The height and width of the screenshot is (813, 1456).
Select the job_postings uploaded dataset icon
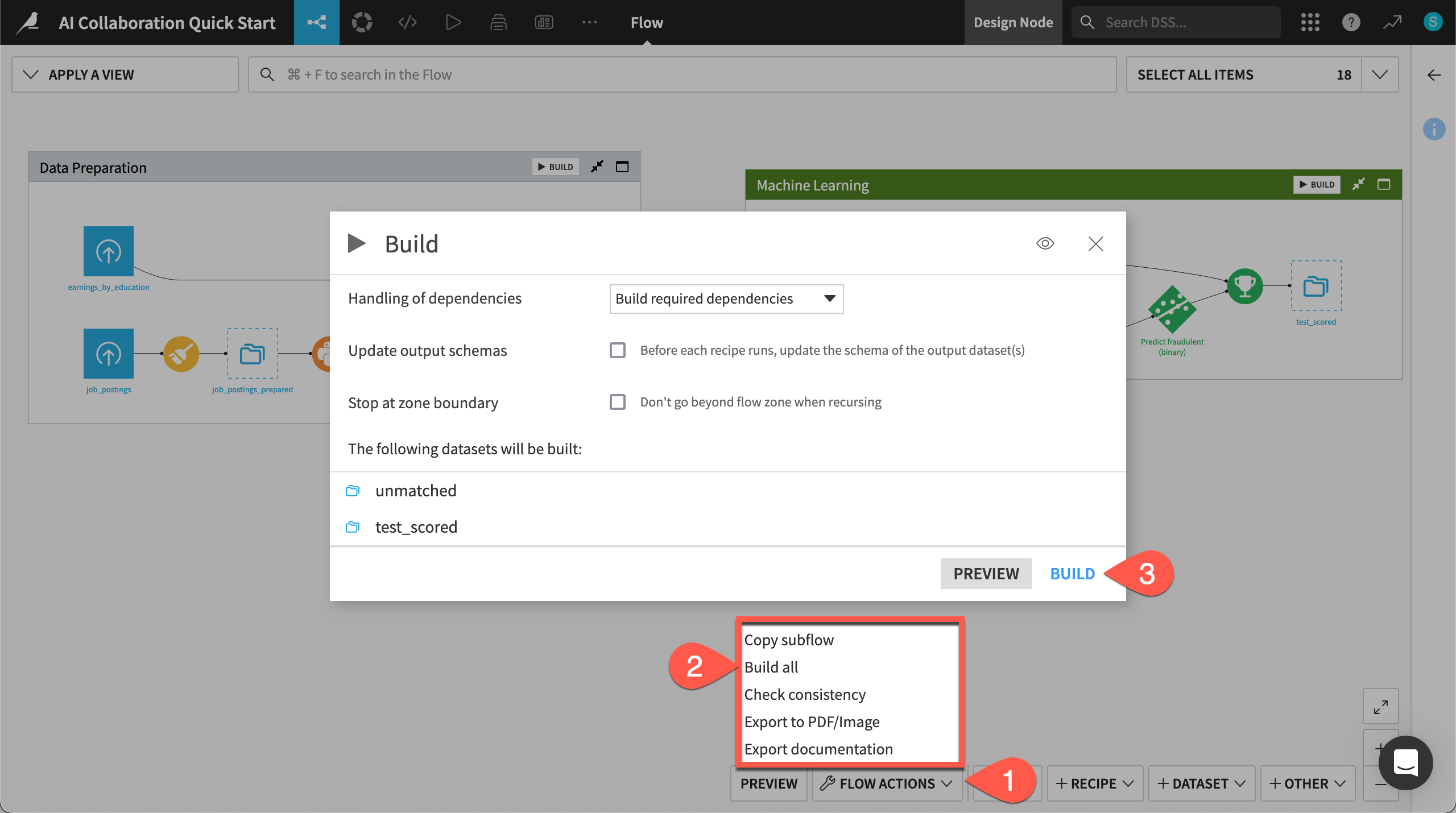(x=109, y=354)
